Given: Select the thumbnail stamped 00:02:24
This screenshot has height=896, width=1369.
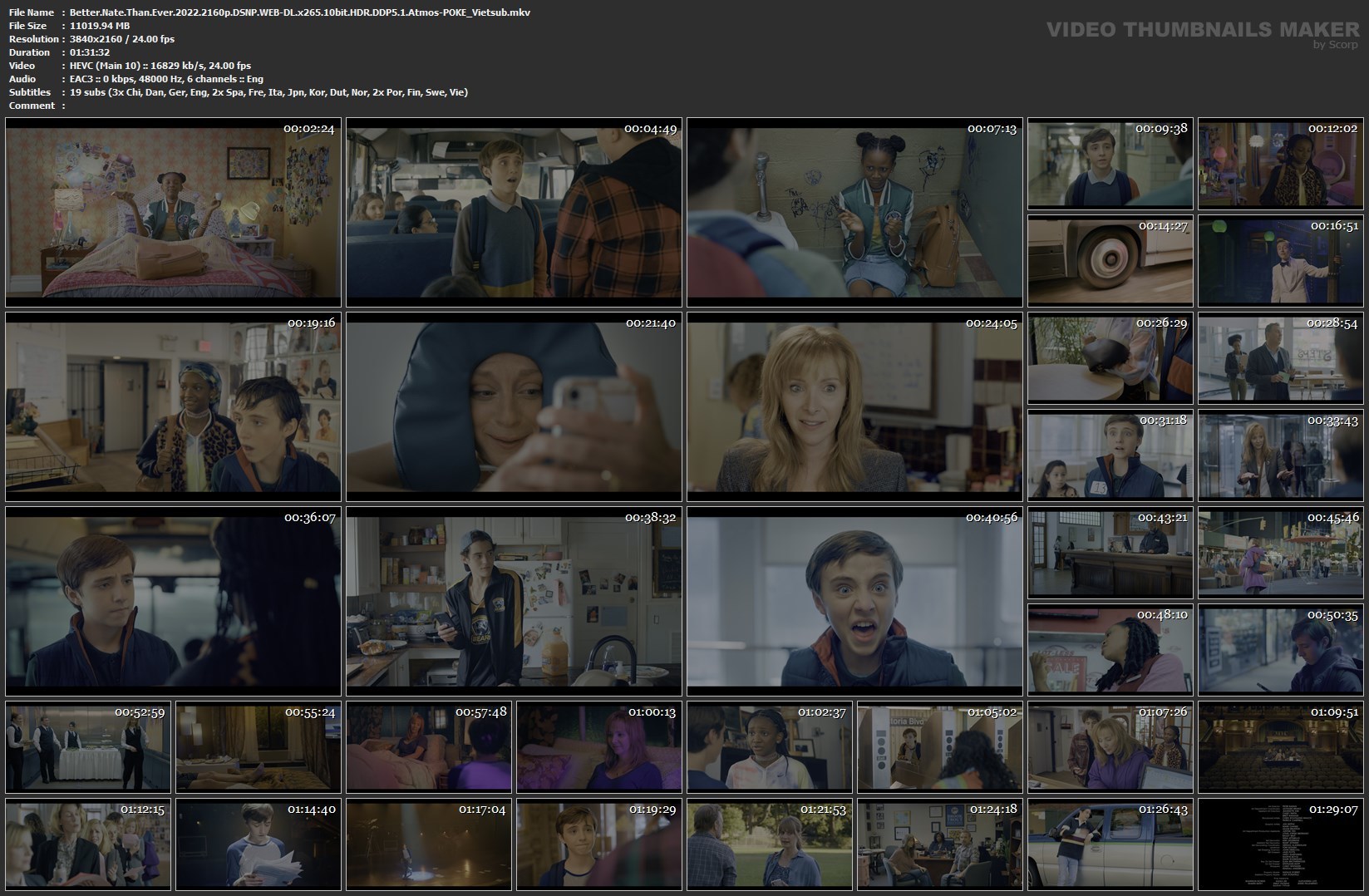Looking at the screenshot, I should pos(173,213).
